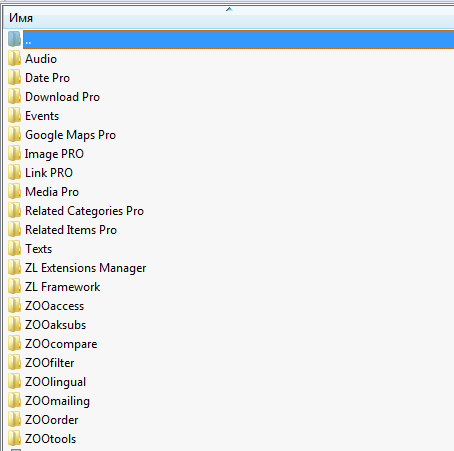Image resolution: width=454 pixels, height=451 pixels.
Task: Click the ZOOaccess folder icon
Action: point(14,306)
